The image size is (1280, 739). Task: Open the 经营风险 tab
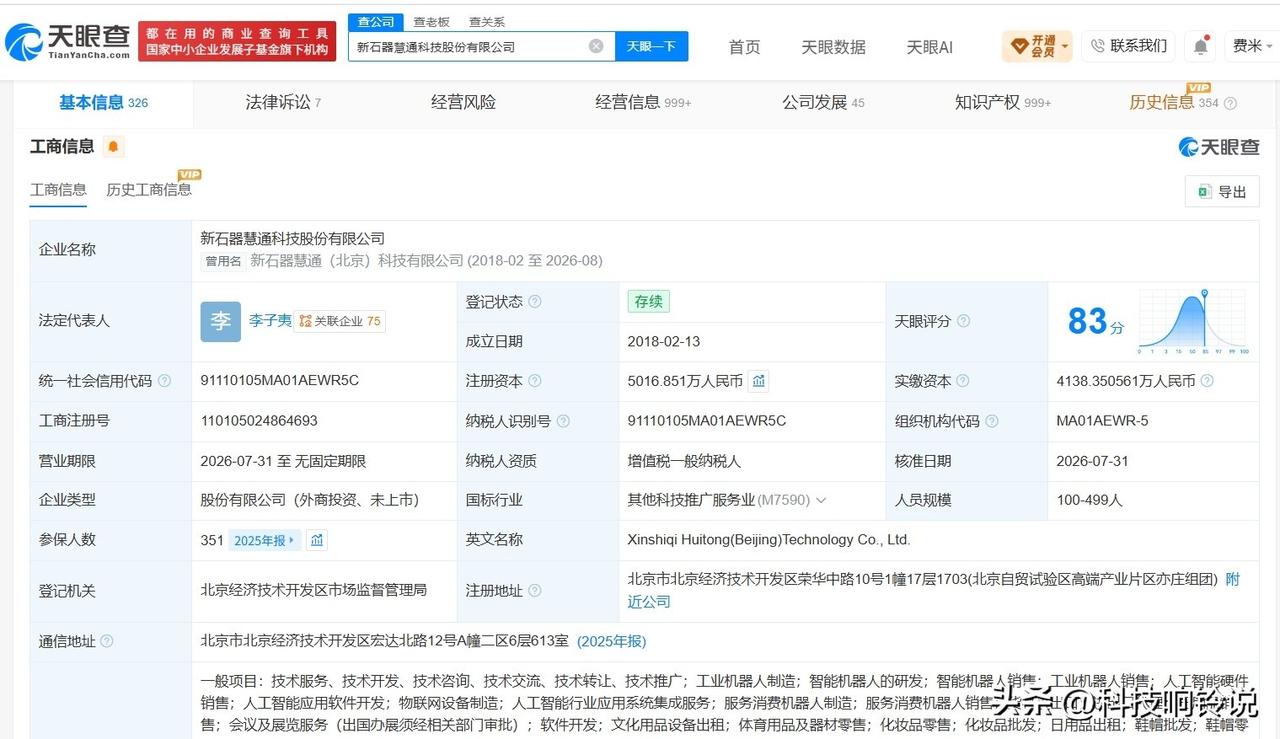coord(463,103)
